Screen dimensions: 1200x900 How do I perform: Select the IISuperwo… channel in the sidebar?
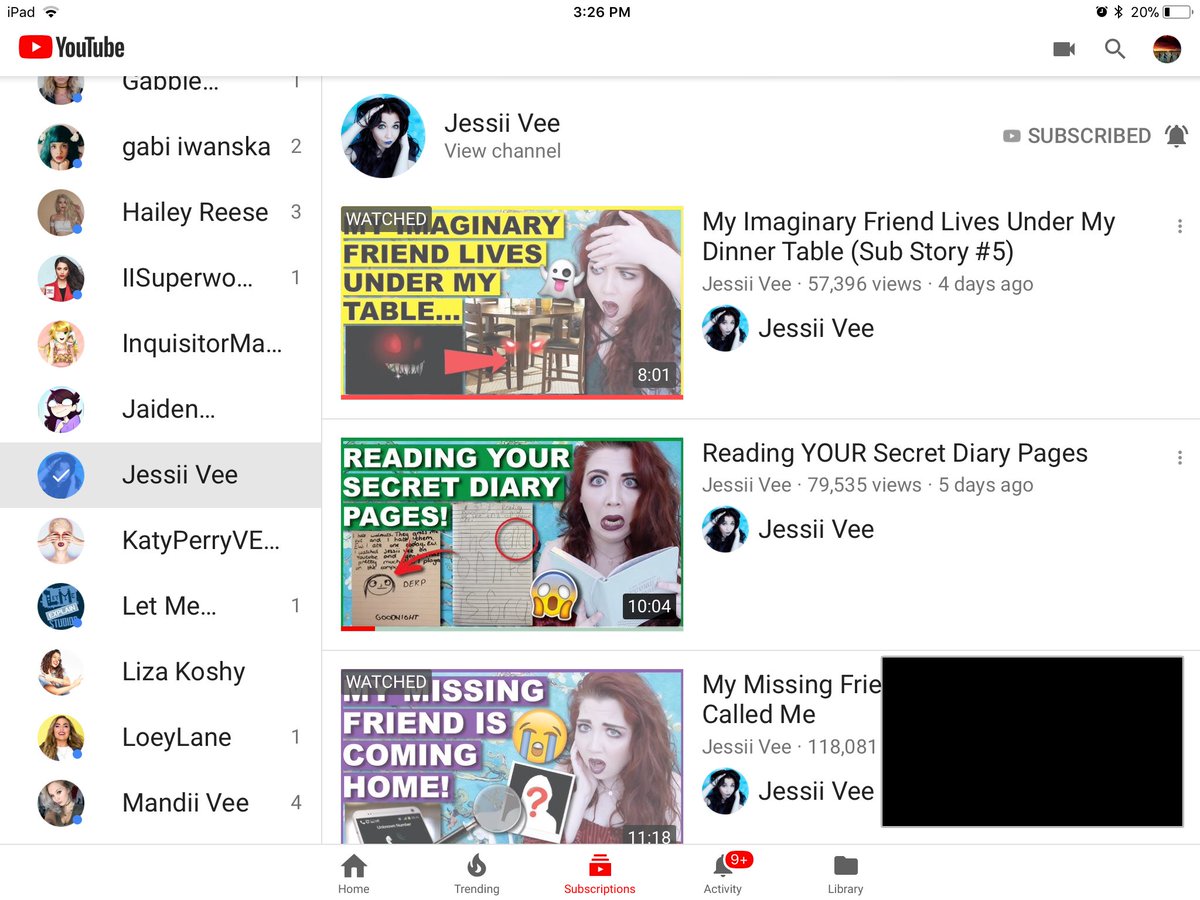click(x=160, y=278)
